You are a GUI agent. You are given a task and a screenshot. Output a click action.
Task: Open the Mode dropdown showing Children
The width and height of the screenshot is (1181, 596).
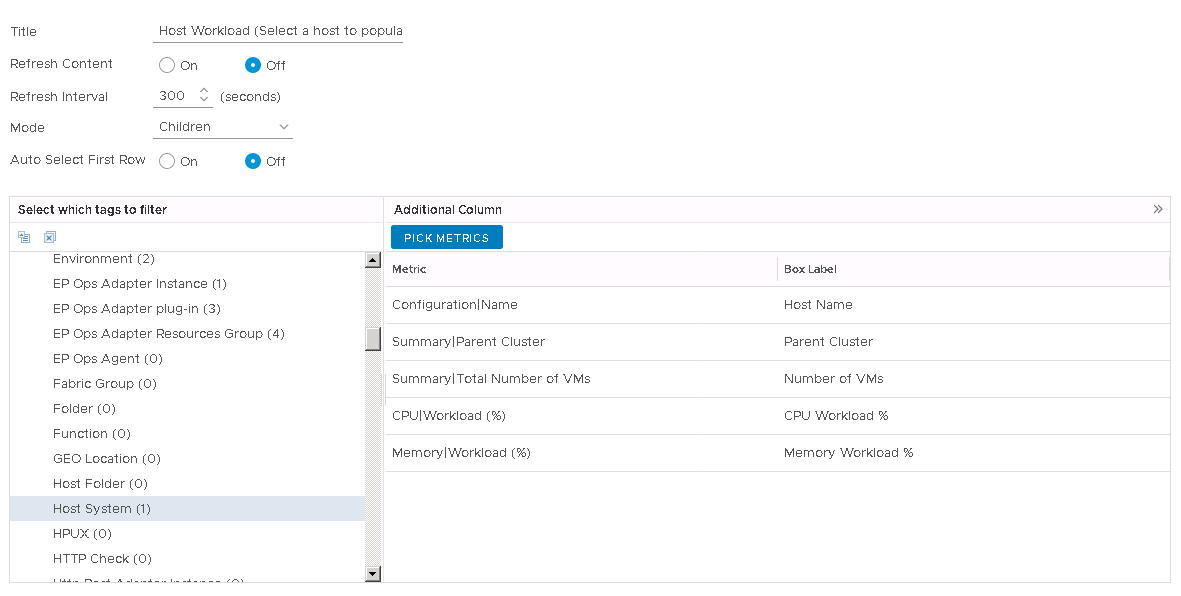pyautogui.click(x=224, y=127)
